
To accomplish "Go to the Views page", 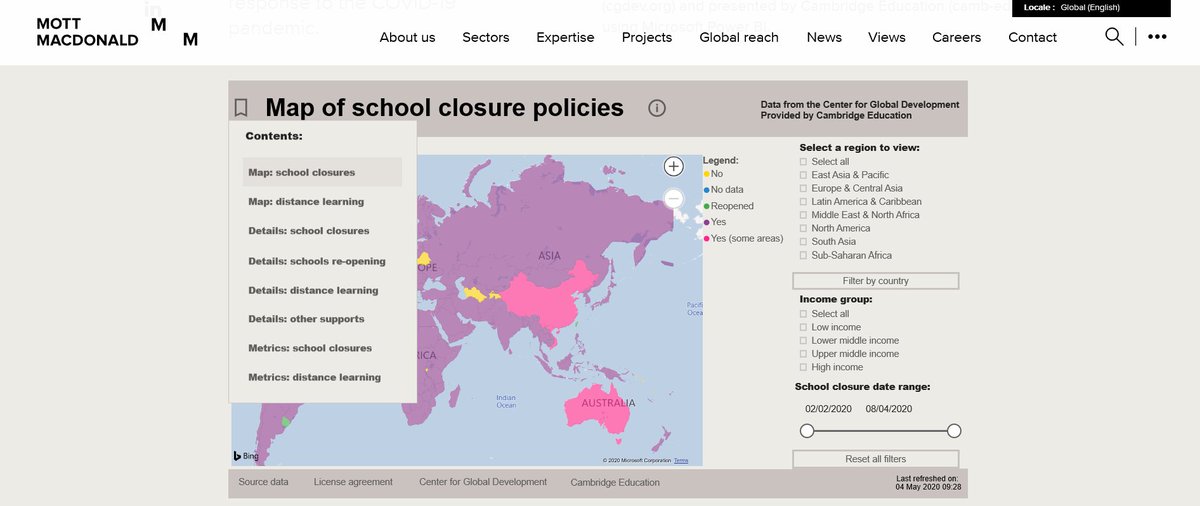I will coord(887,37).
